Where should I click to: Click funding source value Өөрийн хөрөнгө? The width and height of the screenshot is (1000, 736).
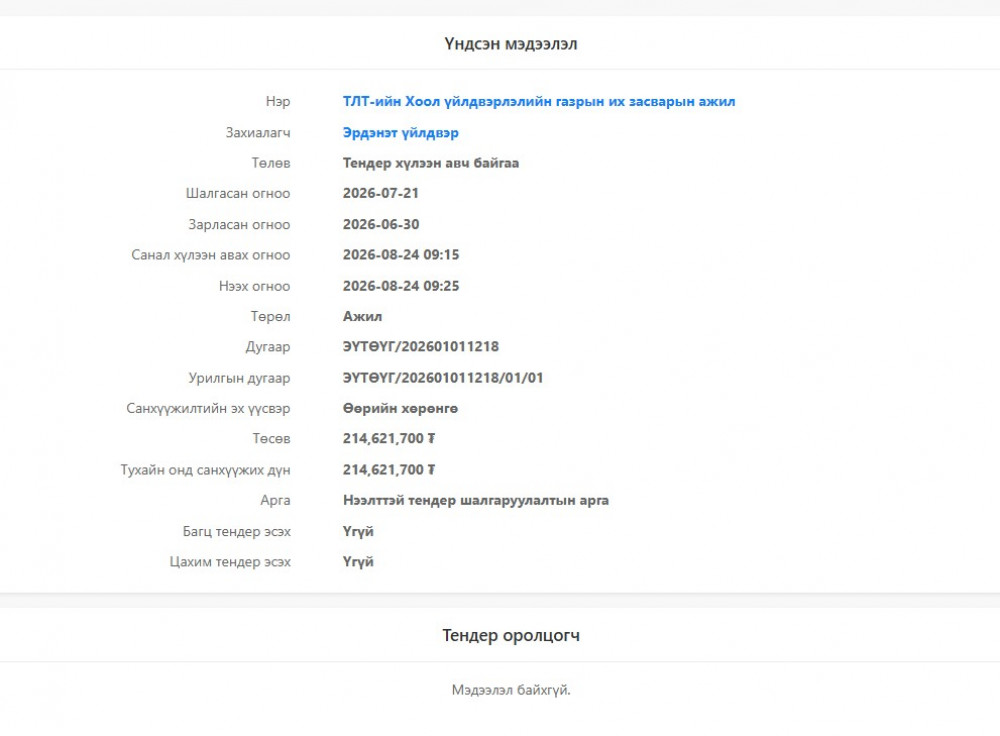[400, 408]
